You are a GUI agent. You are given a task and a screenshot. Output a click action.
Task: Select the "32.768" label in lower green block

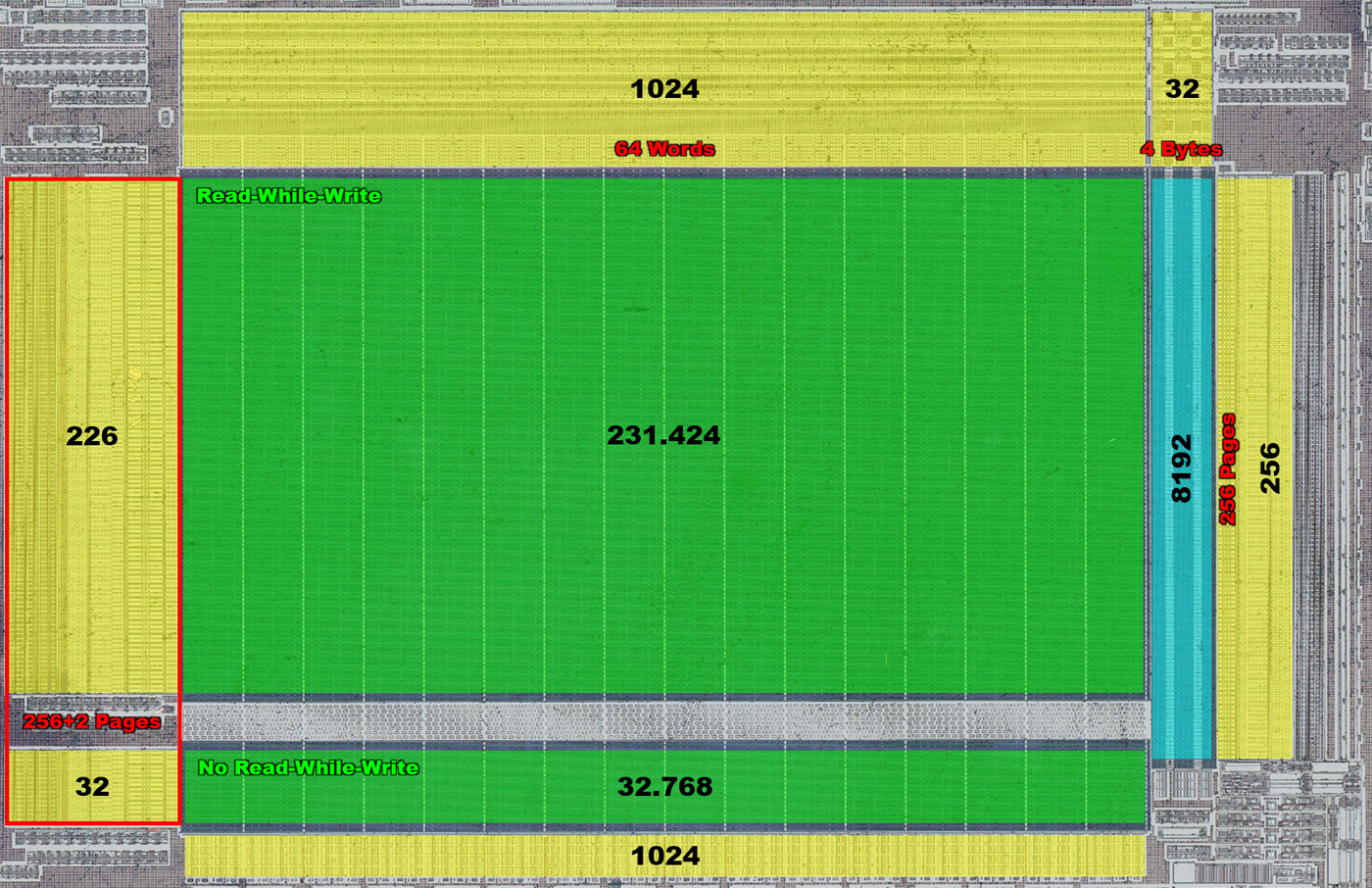664,786
